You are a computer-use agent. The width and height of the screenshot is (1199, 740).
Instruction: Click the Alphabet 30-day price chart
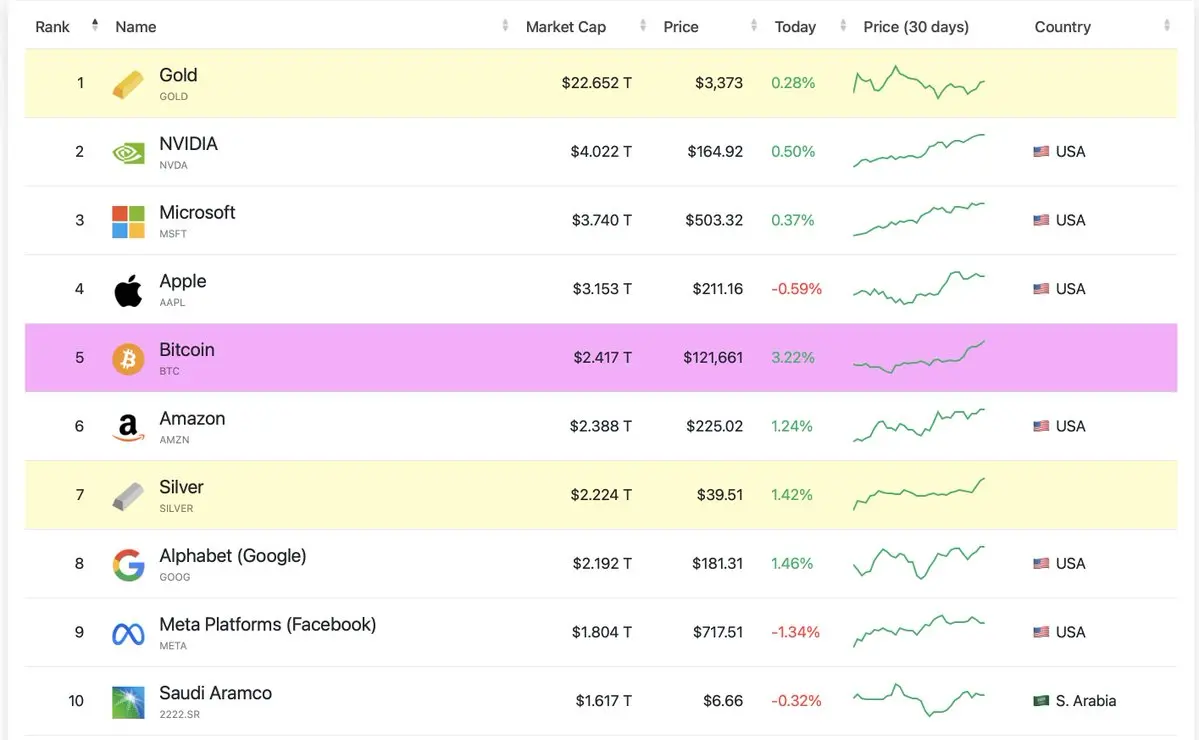pos(918,563)
